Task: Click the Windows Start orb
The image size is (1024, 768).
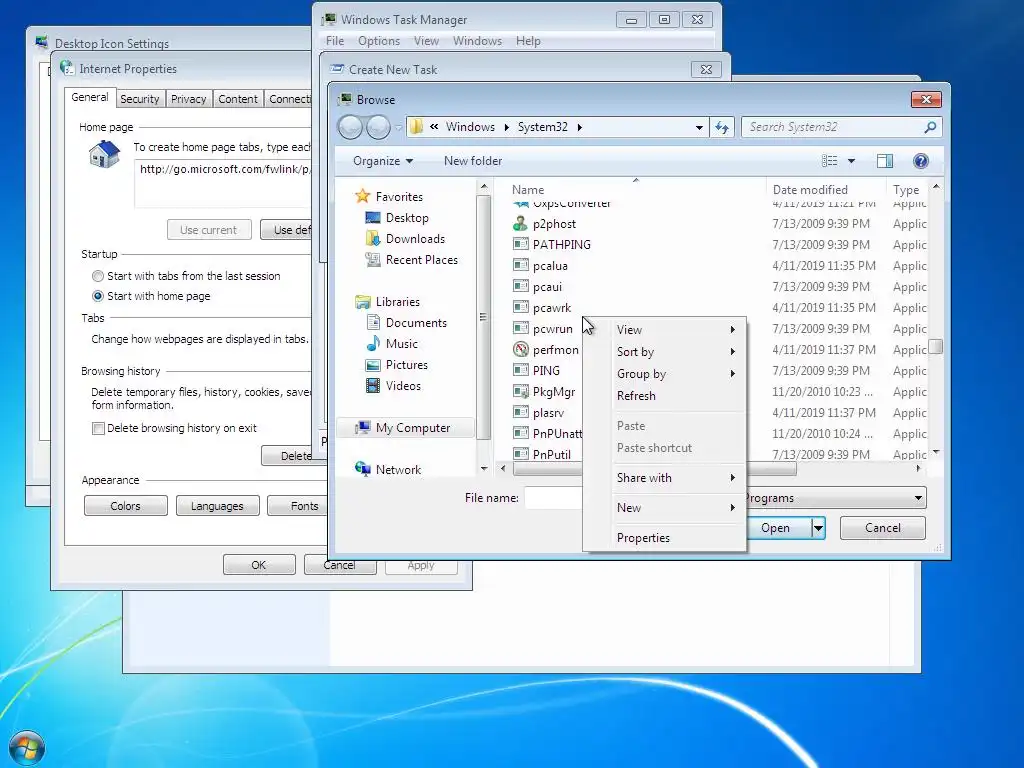Action: tap(27, 748)
